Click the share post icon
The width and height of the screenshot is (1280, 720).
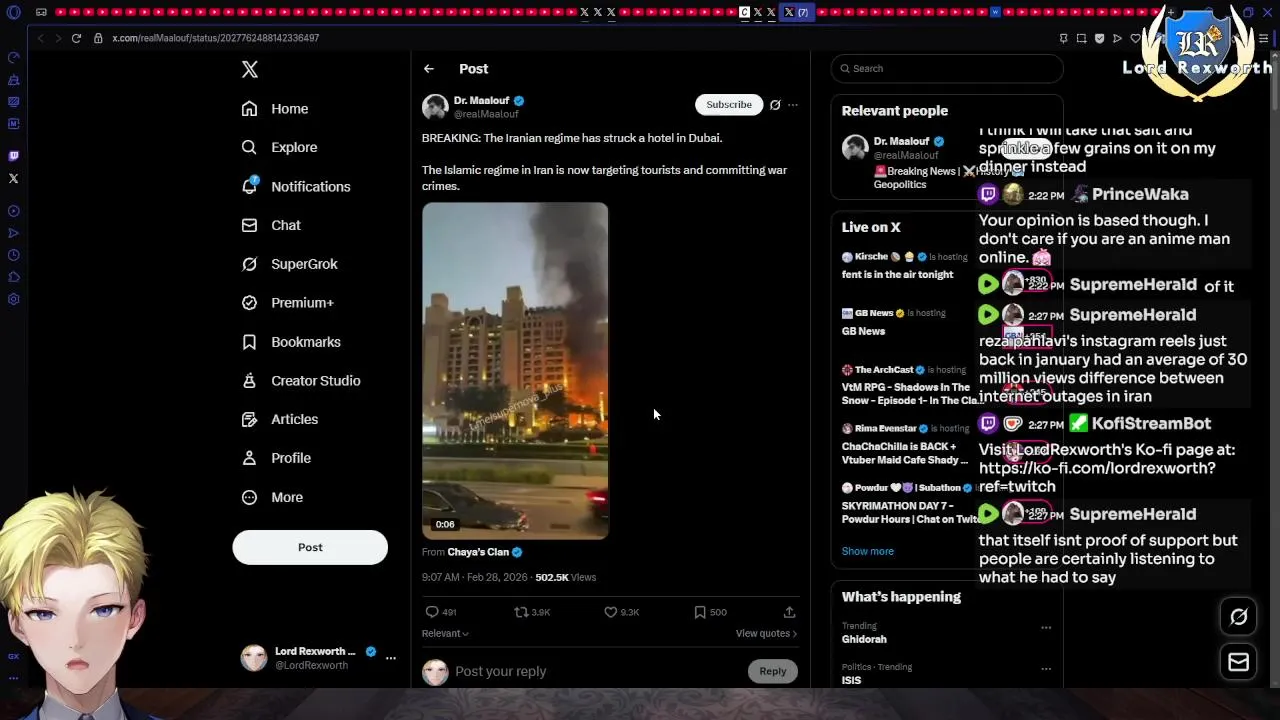click(x=789, y=612)
